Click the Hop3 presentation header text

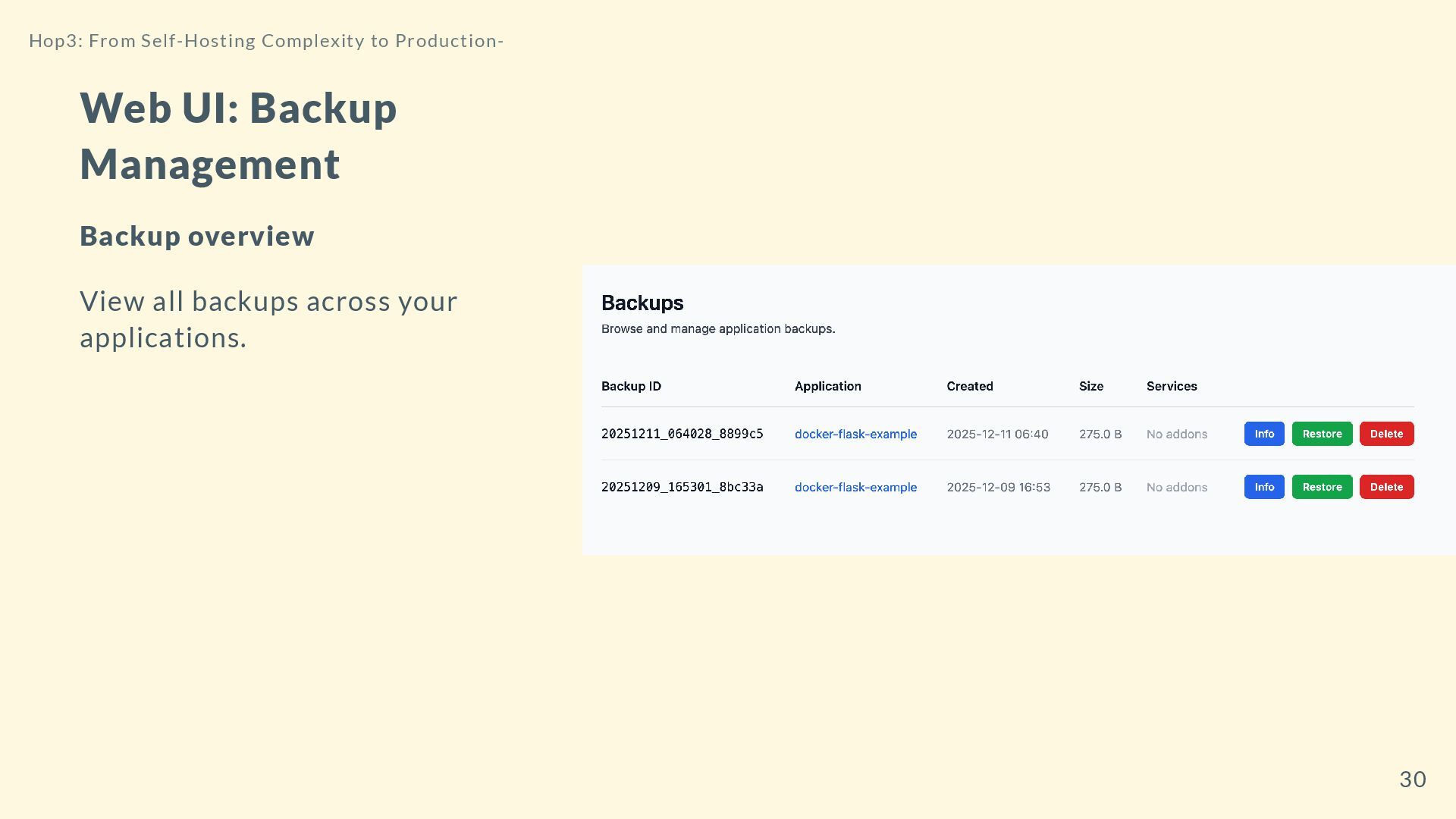[266, 40]
